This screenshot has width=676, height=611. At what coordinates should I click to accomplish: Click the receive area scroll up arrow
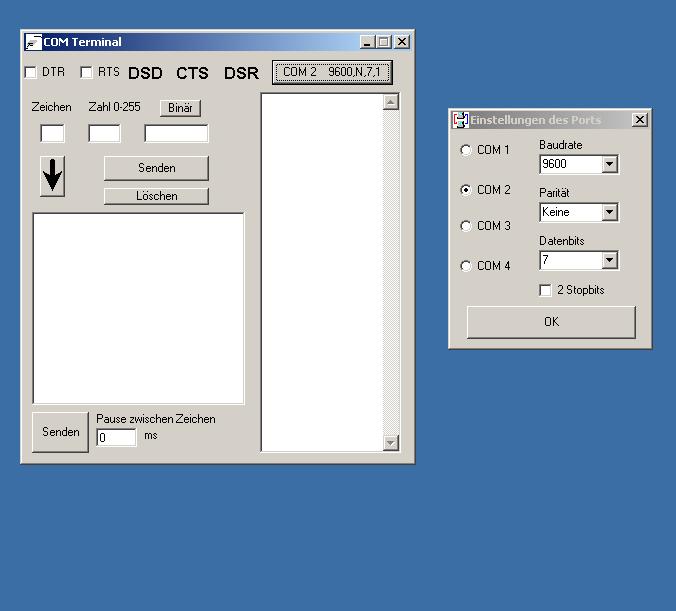[391, 102]
